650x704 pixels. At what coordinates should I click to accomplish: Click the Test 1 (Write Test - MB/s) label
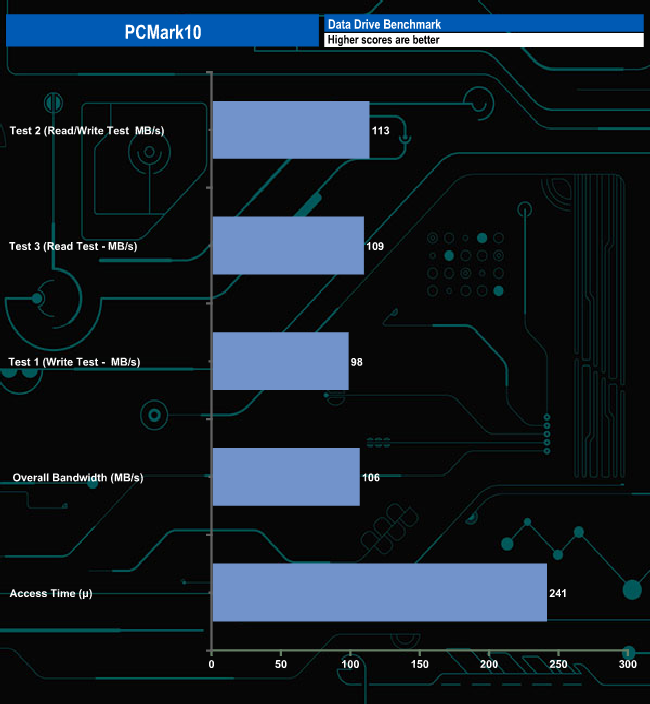[75, 362]
